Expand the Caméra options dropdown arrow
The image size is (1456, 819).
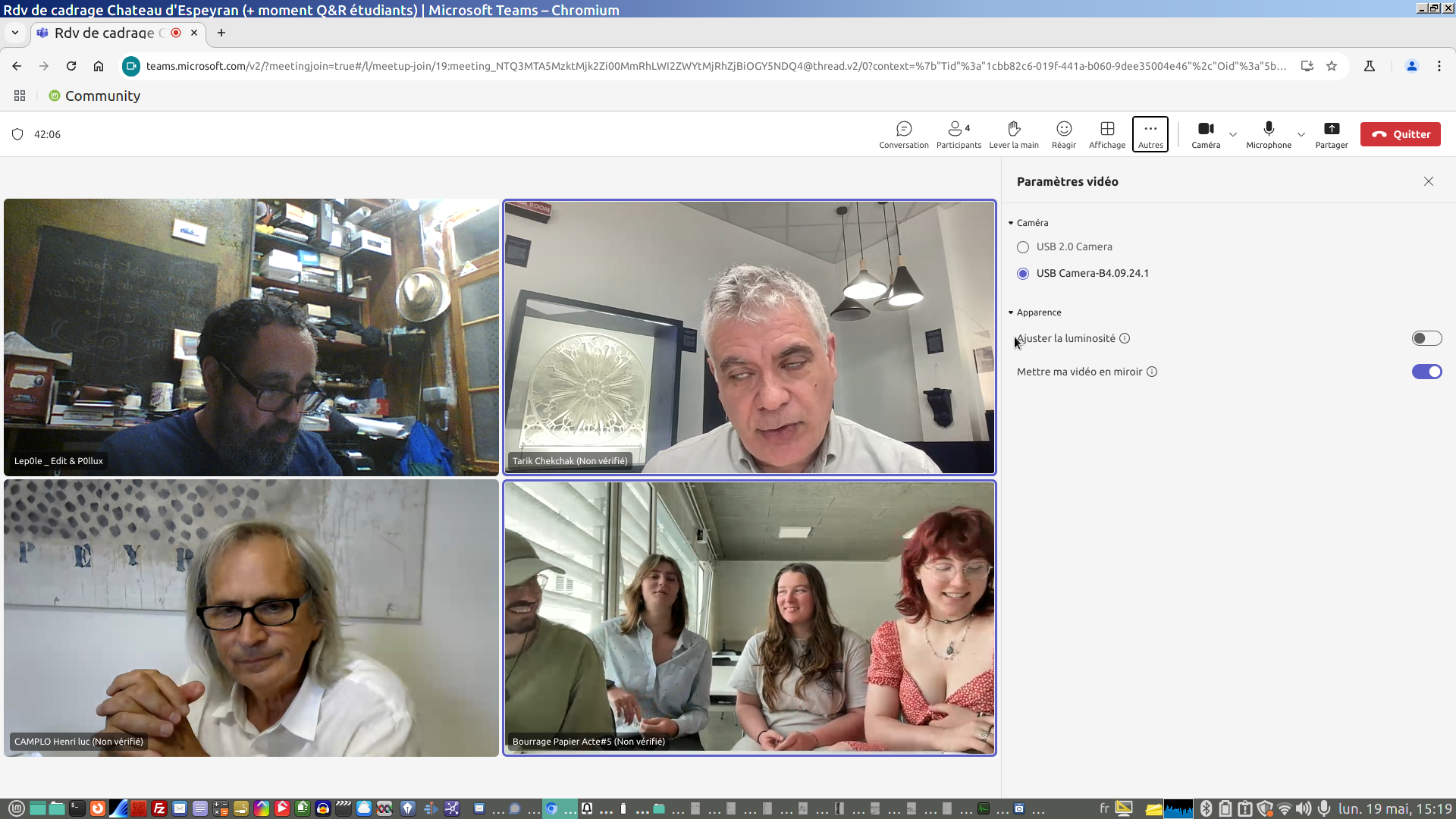(x=1233, y=135)
